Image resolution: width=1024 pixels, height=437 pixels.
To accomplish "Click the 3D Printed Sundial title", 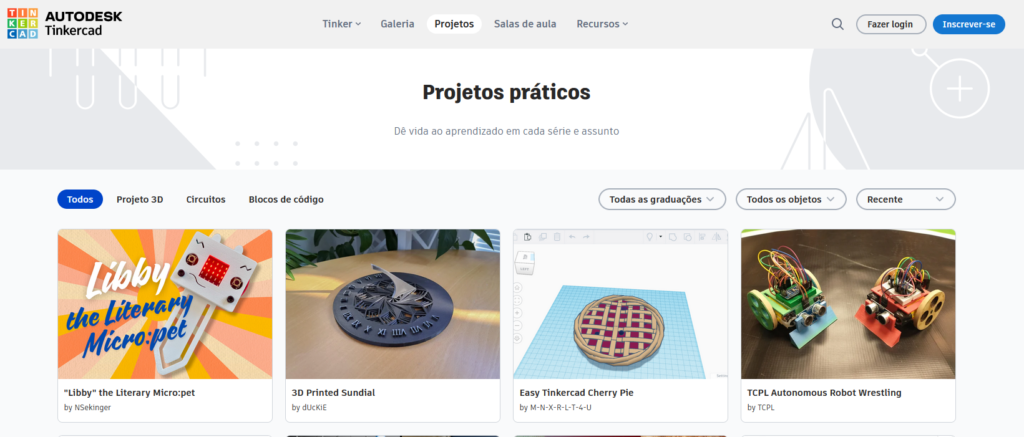I will (333, 393).
